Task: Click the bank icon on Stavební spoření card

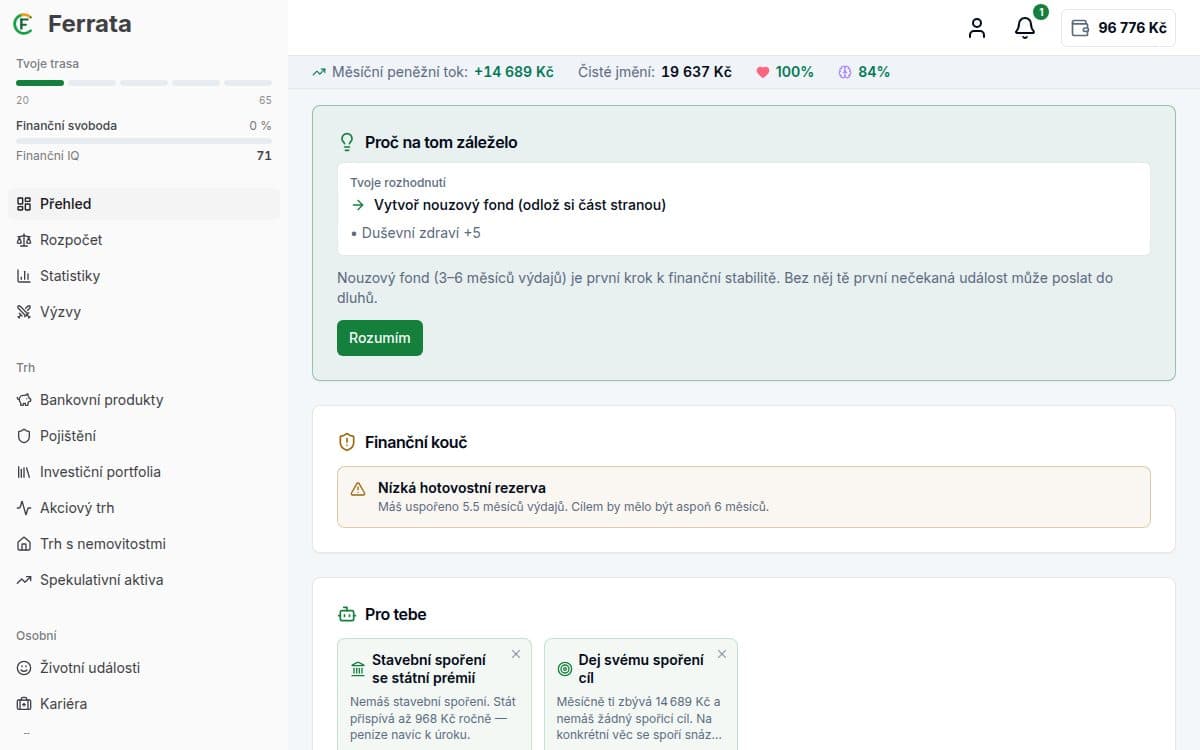Action: (358, 668)
